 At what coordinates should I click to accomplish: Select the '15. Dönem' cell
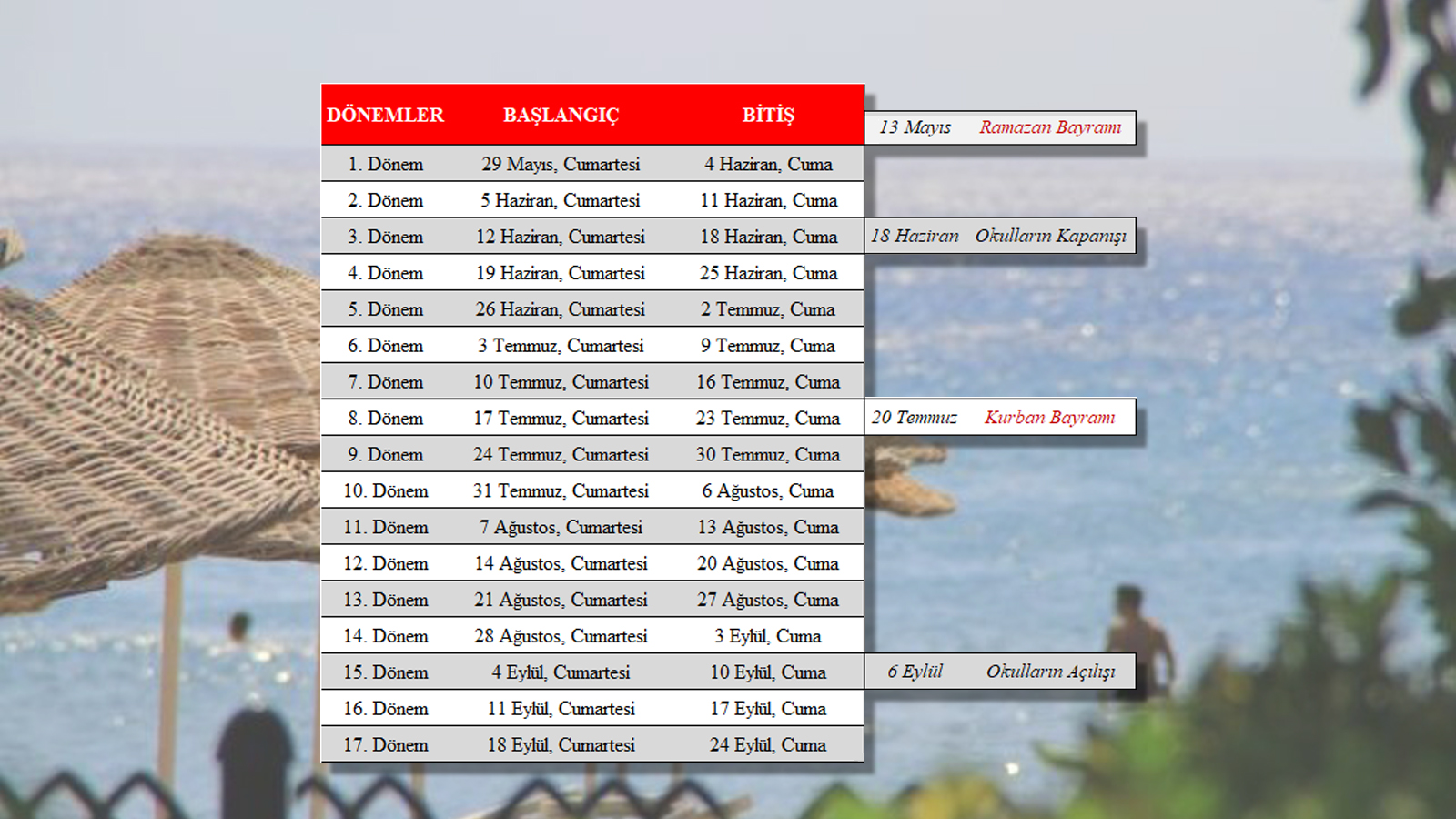[x=386, y=673]
